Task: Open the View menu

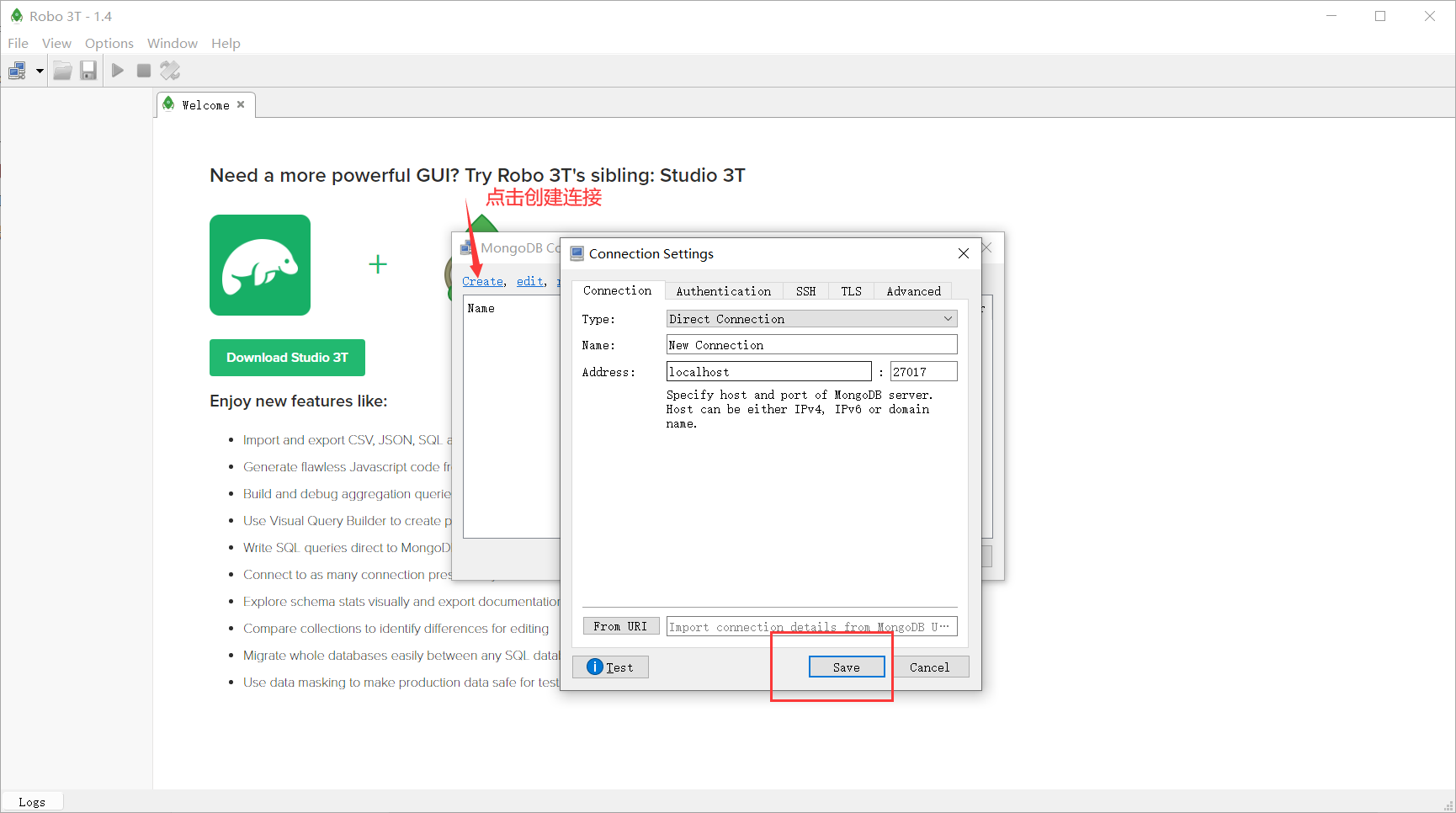Action: point(56,43)
